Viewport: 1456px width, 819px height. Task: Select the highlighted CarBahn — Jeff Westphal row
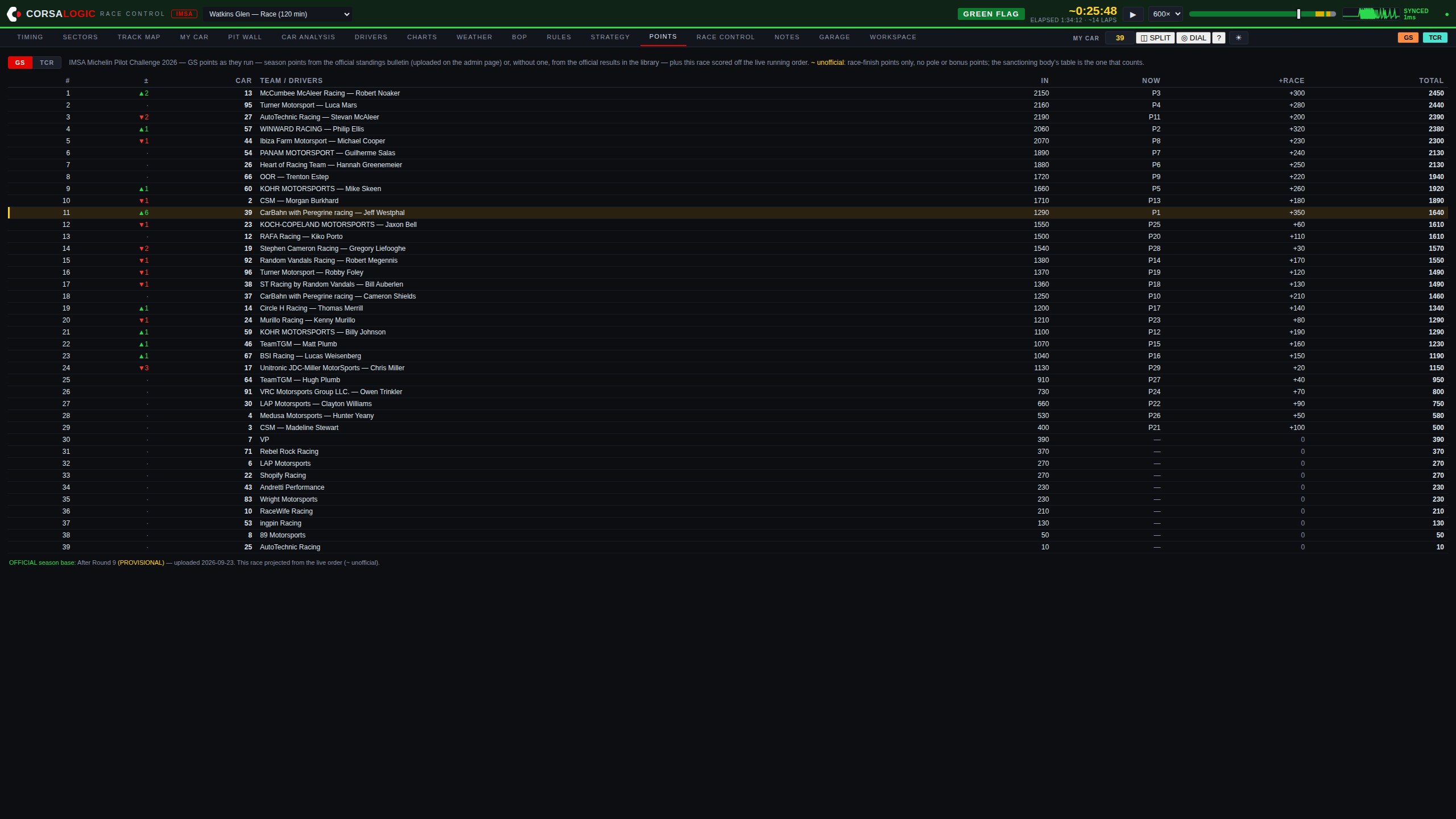pos(728,213)
